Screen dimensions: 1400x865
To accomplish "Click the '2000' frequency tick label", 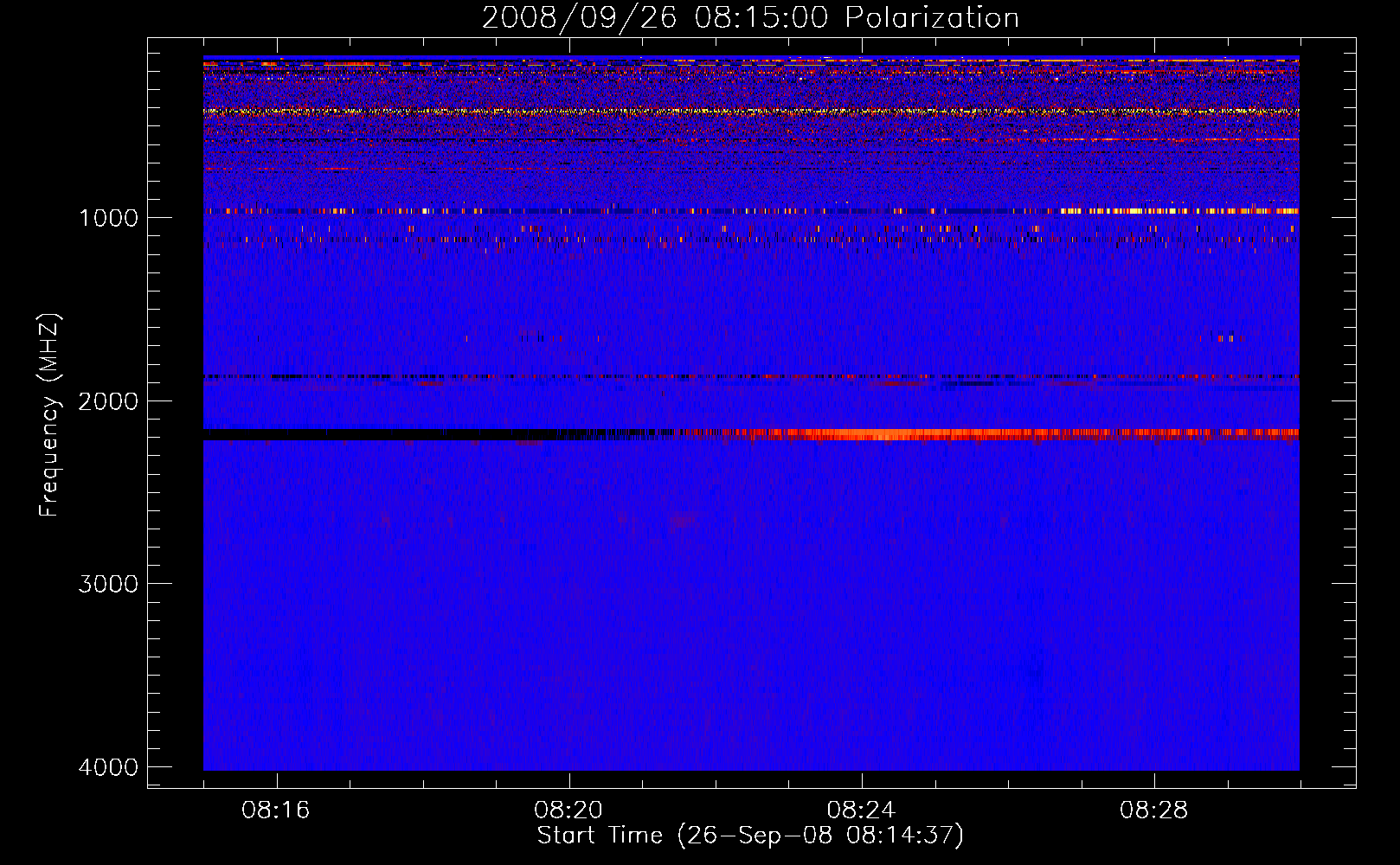I will 108,400.
